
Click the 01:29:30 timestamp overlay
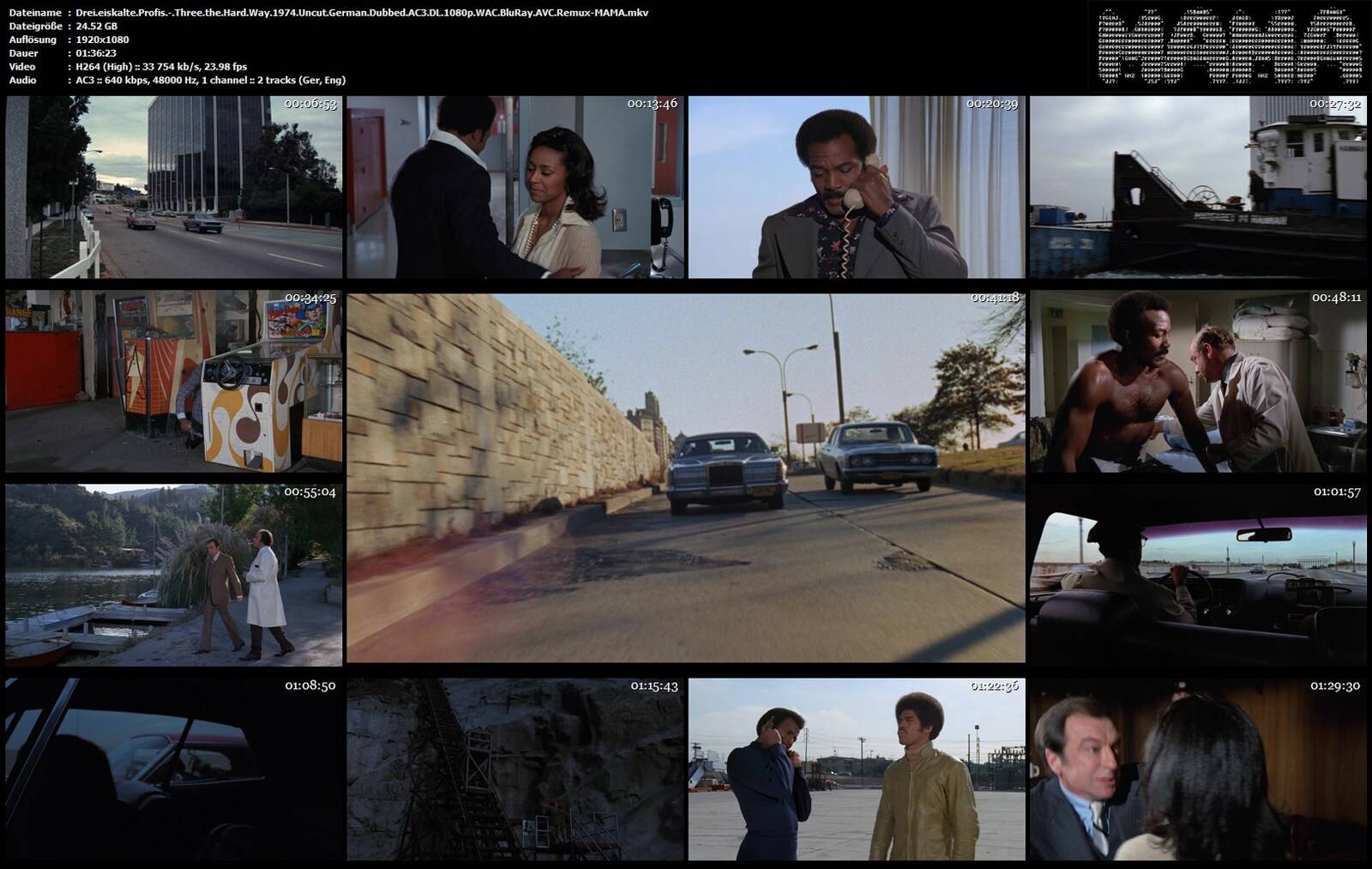(1335, 685)
